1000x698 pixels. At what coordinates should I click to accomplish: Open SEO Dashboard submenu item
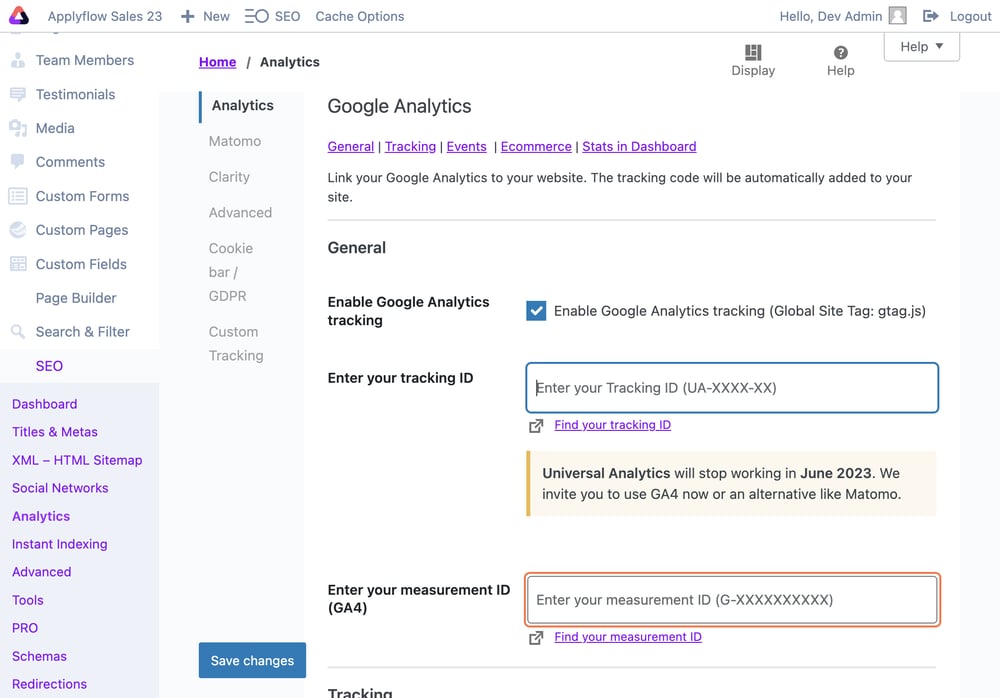45,404
